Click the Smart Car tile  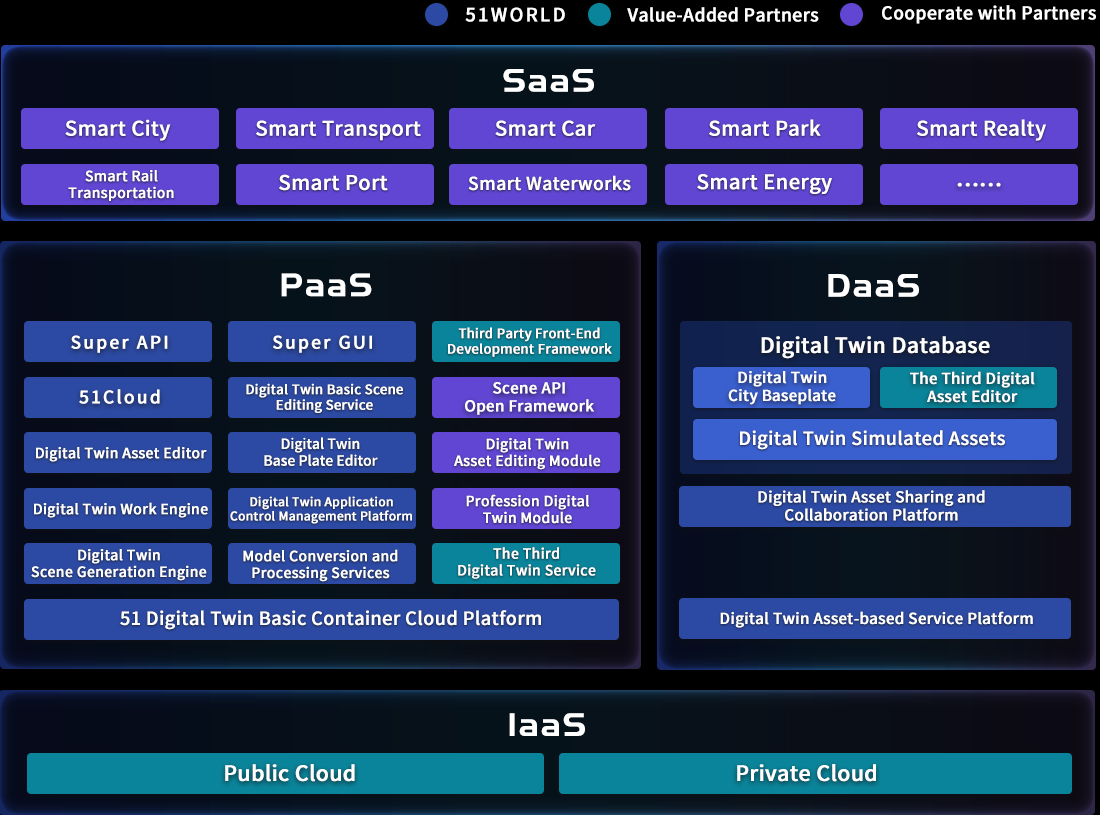pos(547,129)
